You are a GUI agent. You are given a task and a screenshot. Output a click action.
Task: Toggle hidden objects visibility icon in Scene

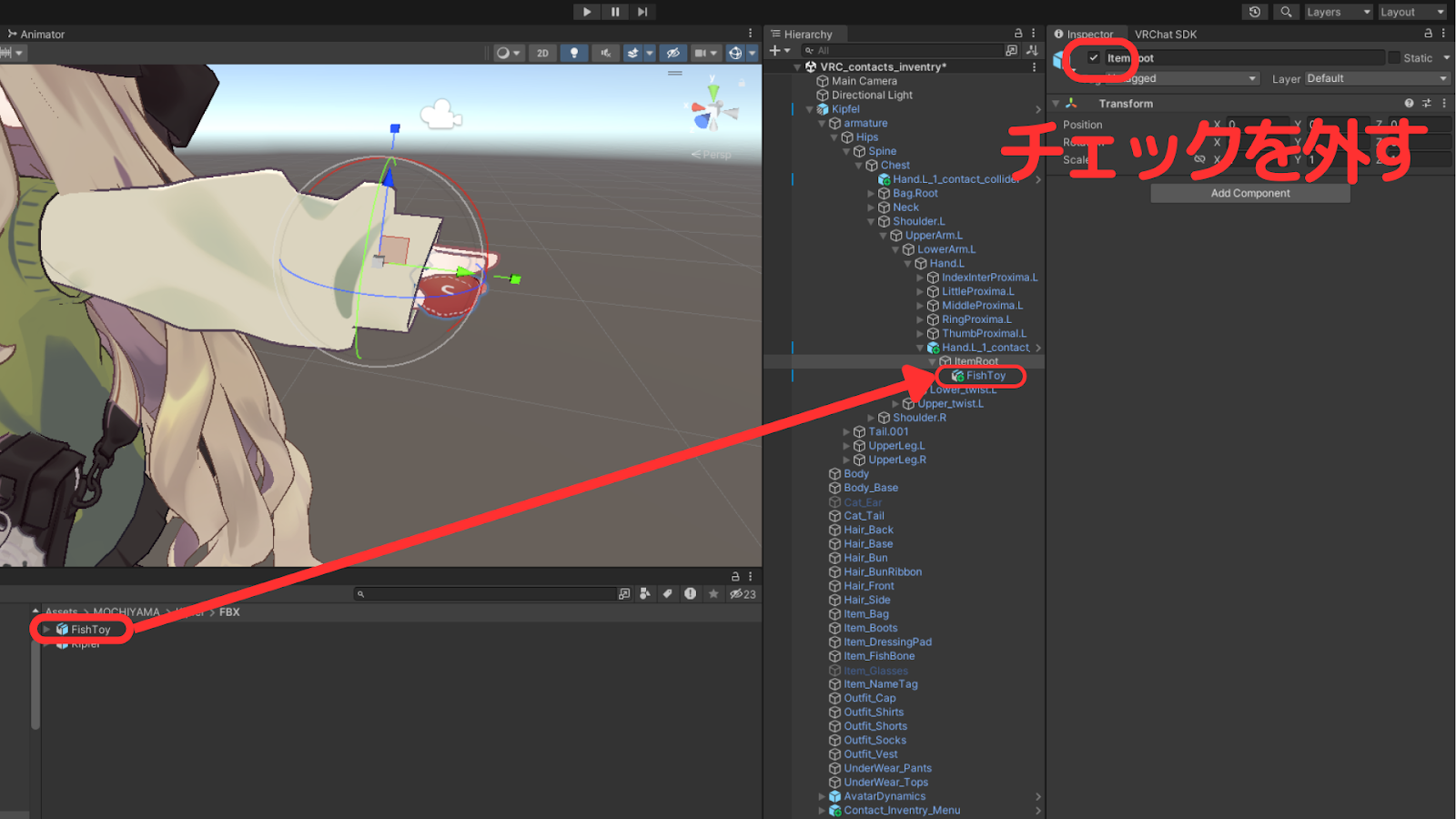(x=672, y=53)
